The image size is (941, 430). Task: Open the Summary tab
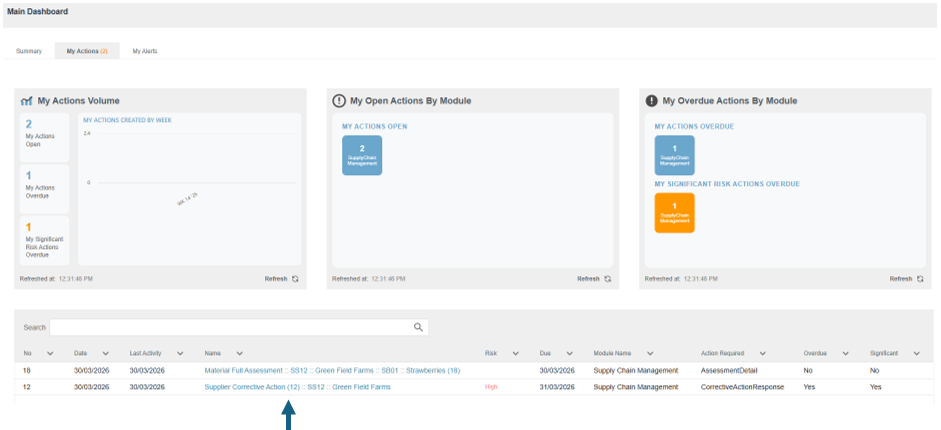pos(29,51)
